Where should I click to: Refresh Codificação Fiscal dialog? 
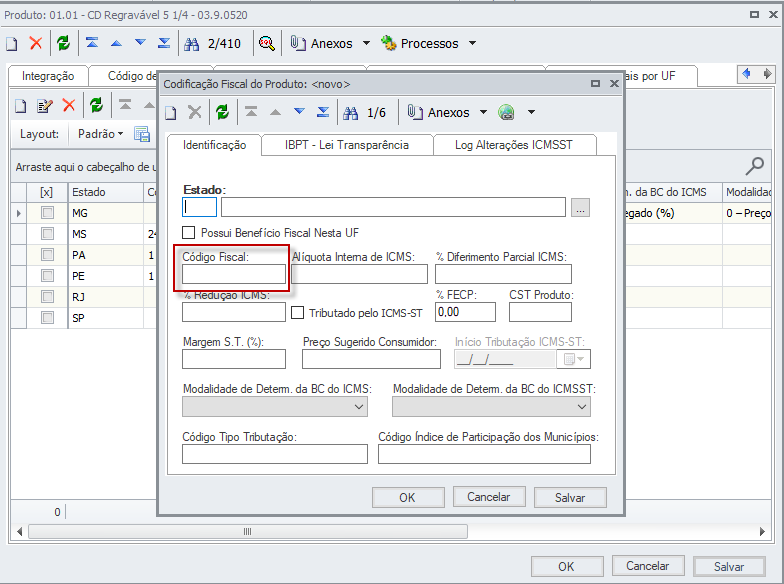pyautogui.click(x=222, y=112)
